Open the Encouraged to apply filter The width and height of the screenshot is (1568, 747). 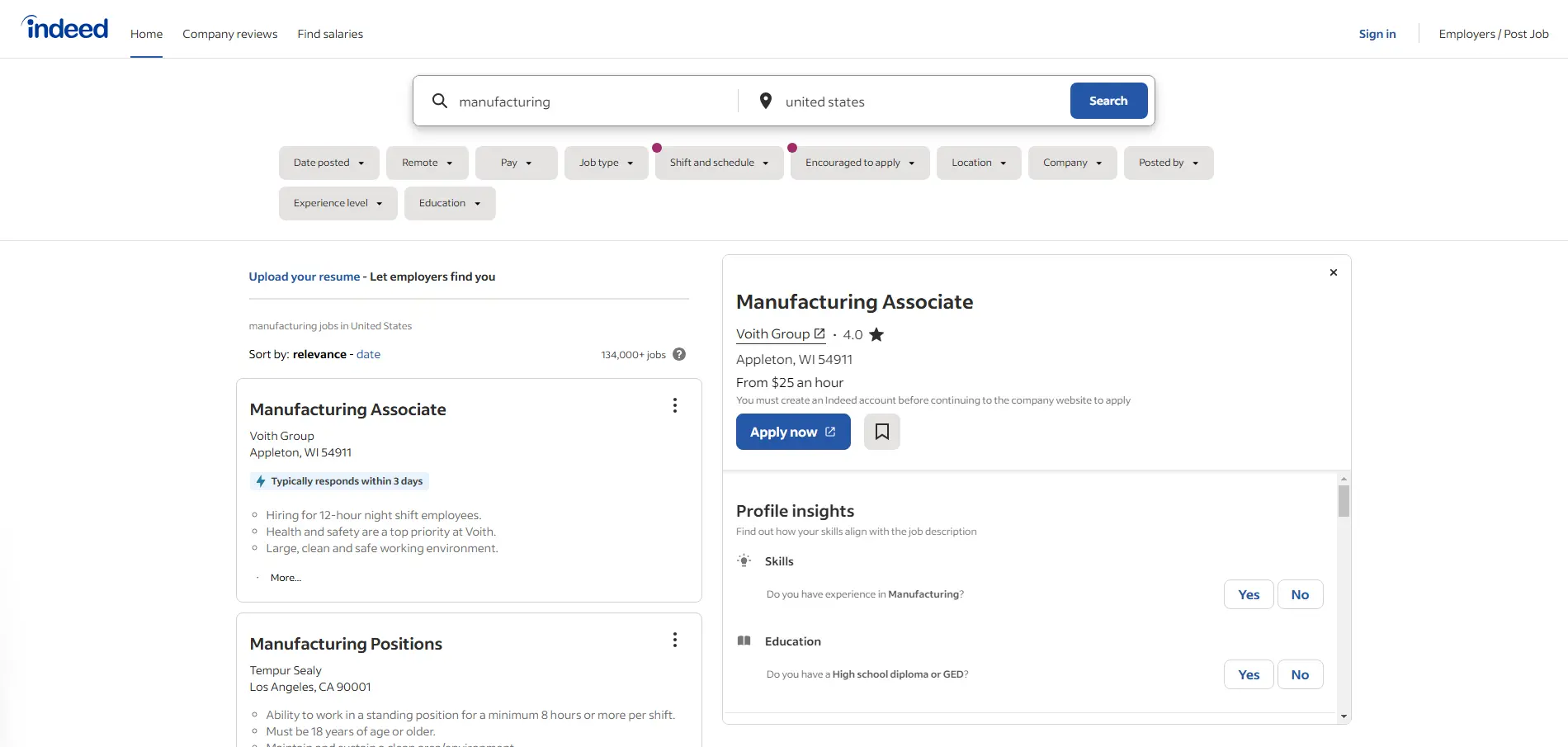860,163
